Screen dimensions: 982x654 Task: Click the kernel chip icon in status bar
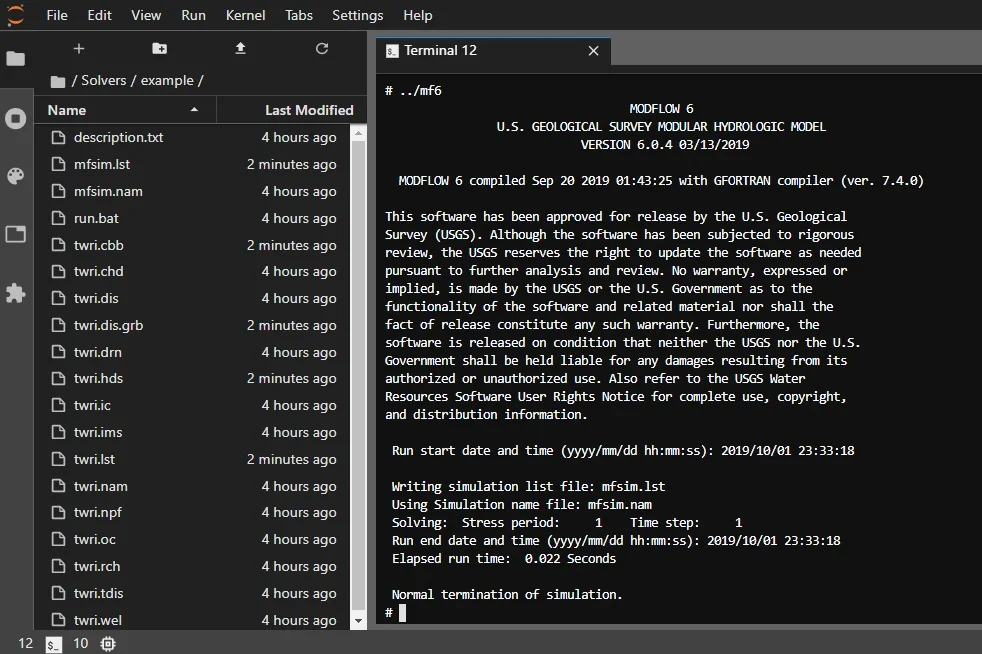[108, 643]
